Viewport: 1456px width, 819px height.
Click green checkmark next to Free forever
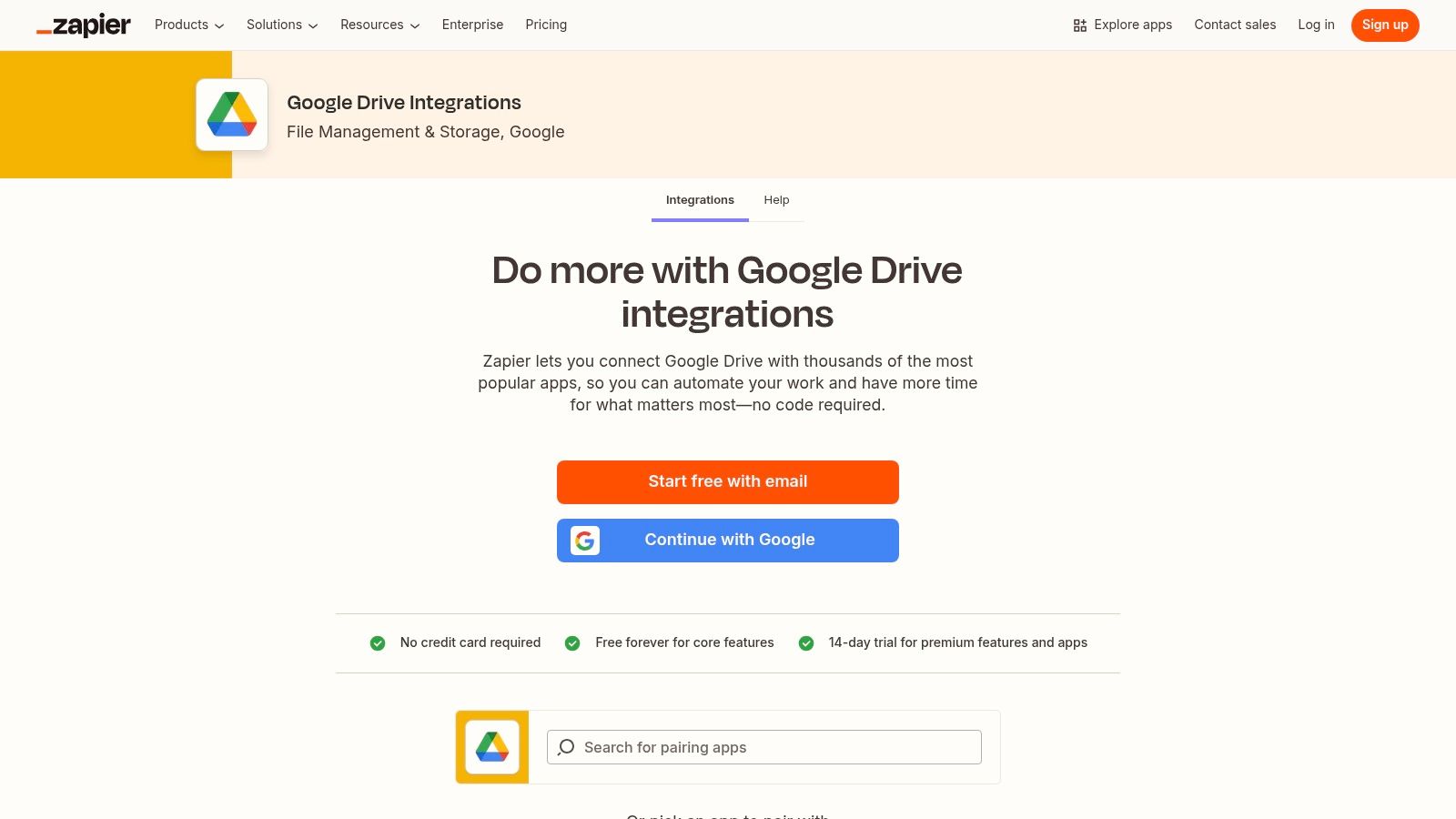[x=572, y=643]
